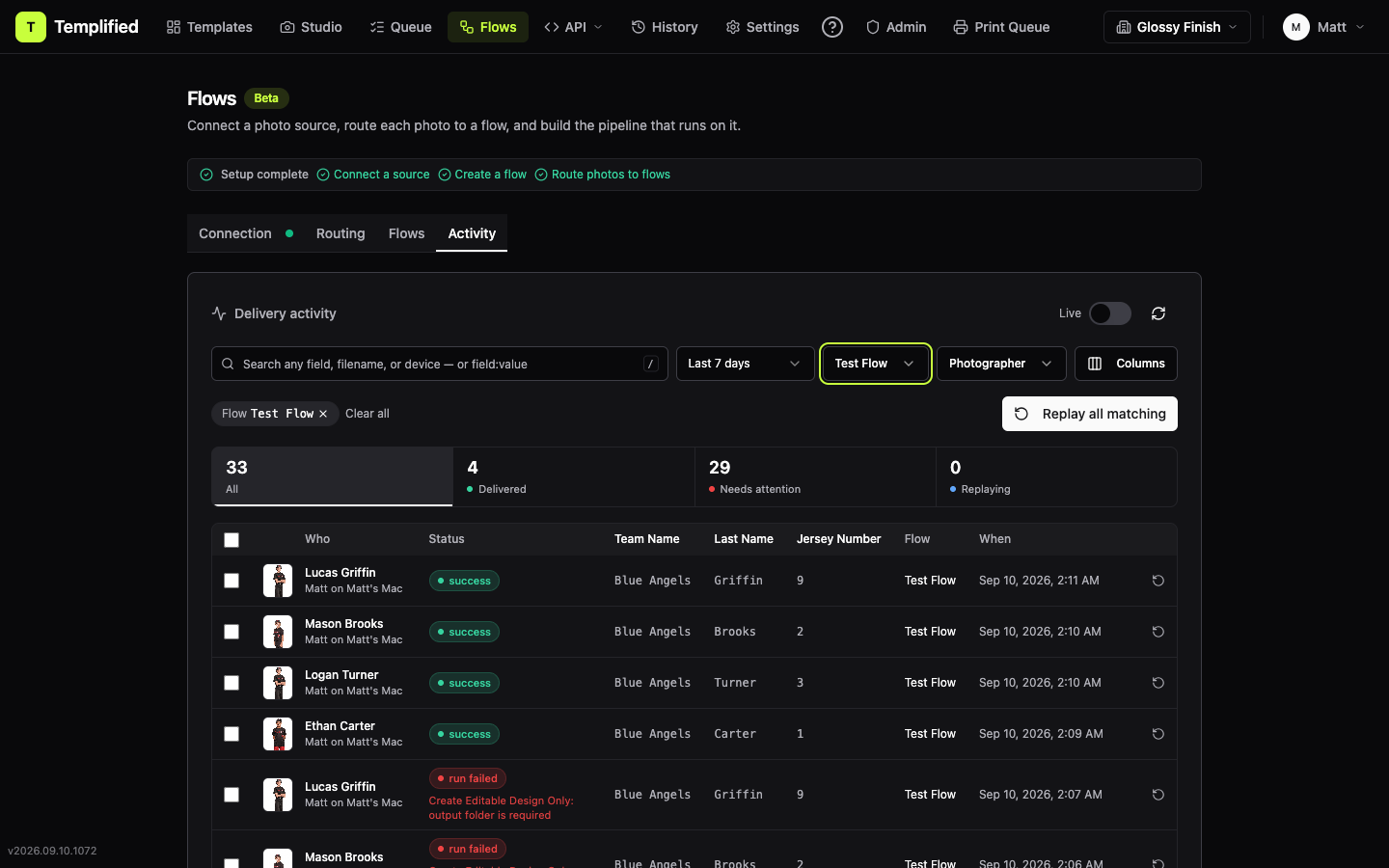The image size is (1389, 868).
Task: Expand the Matt account menu chevron
Action: point(1360,27)
